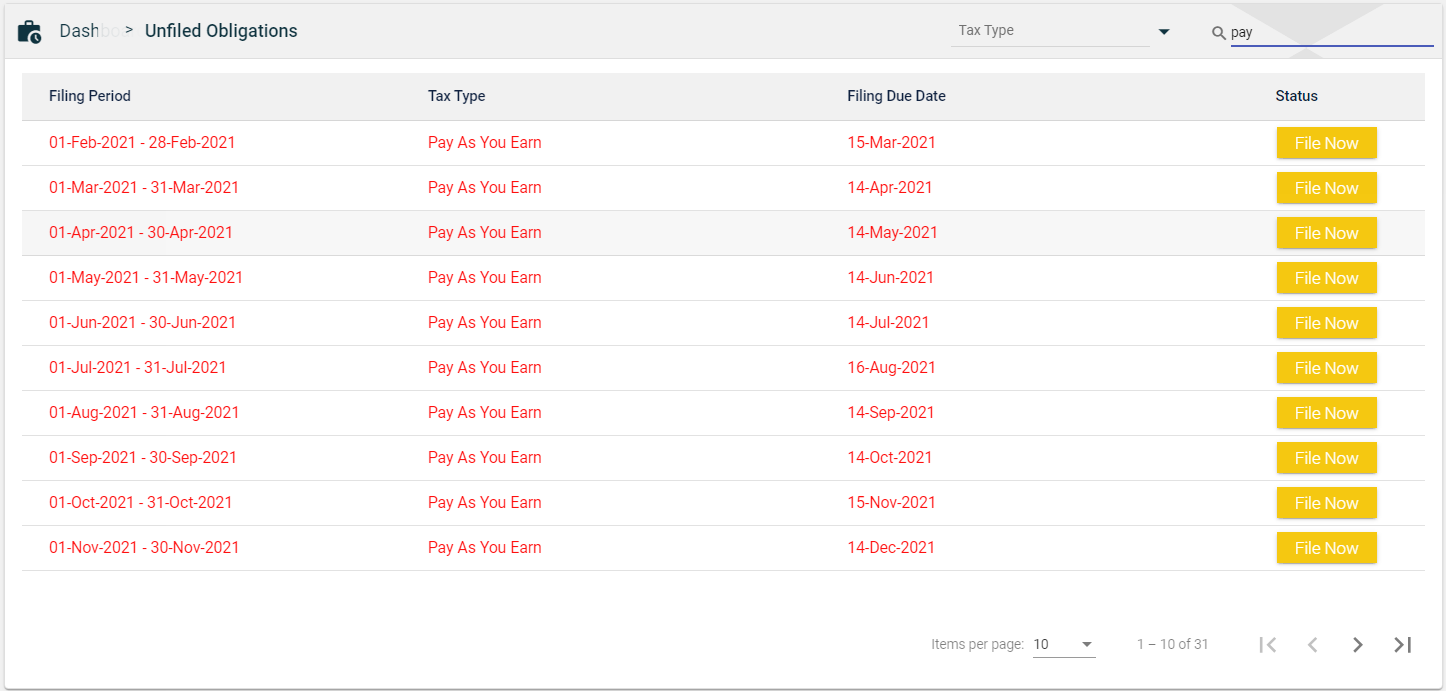This screenshot has width=1446, height=691.
Task: Go to the first page of results
Action: tap(1268, 645)
